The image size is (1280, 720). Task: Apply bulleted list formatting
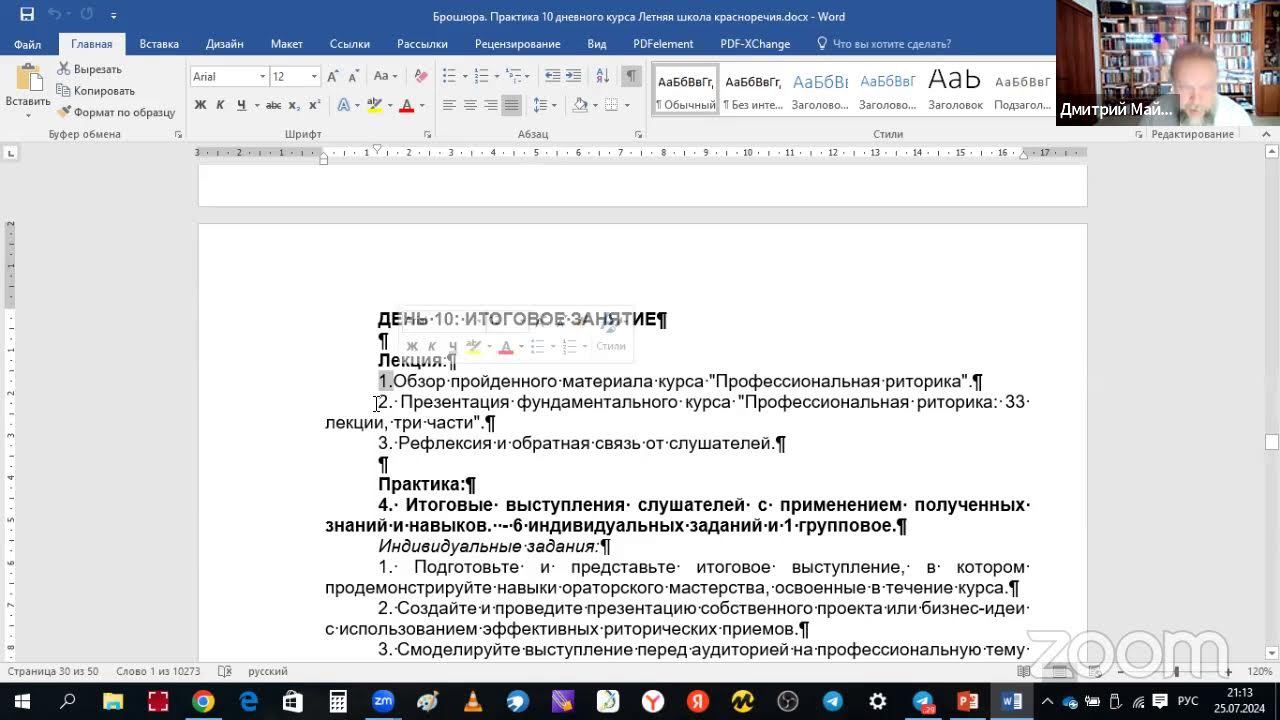(x=449, y=76)
